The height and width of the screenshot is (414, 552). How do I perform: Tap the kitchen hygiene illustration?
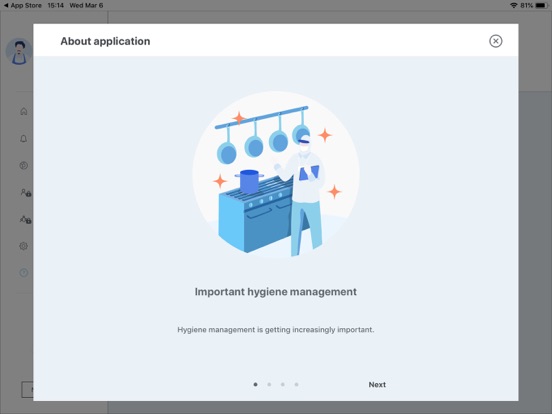(276, 175)
